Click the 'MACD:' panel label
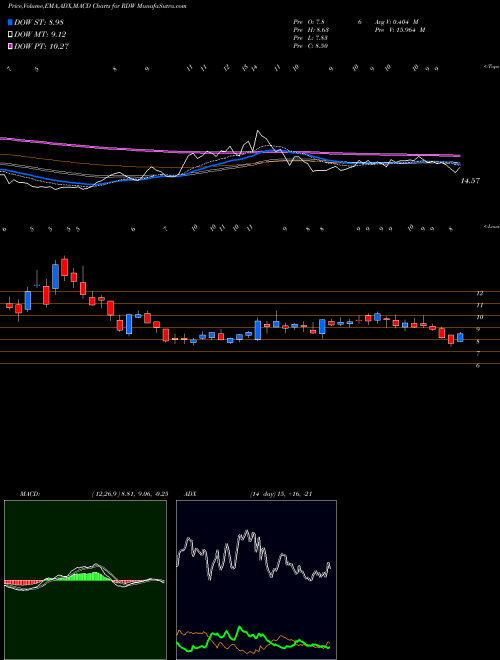This screenshot has width=500, height=660. [x=29, y=494]
